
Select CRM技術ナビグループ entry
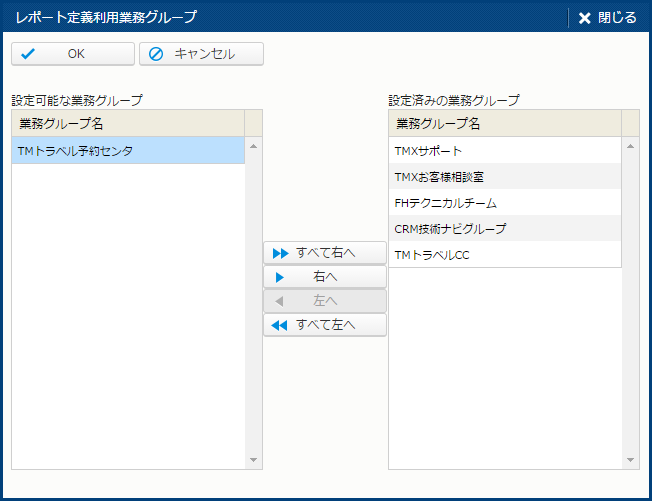tap(504, 229)
